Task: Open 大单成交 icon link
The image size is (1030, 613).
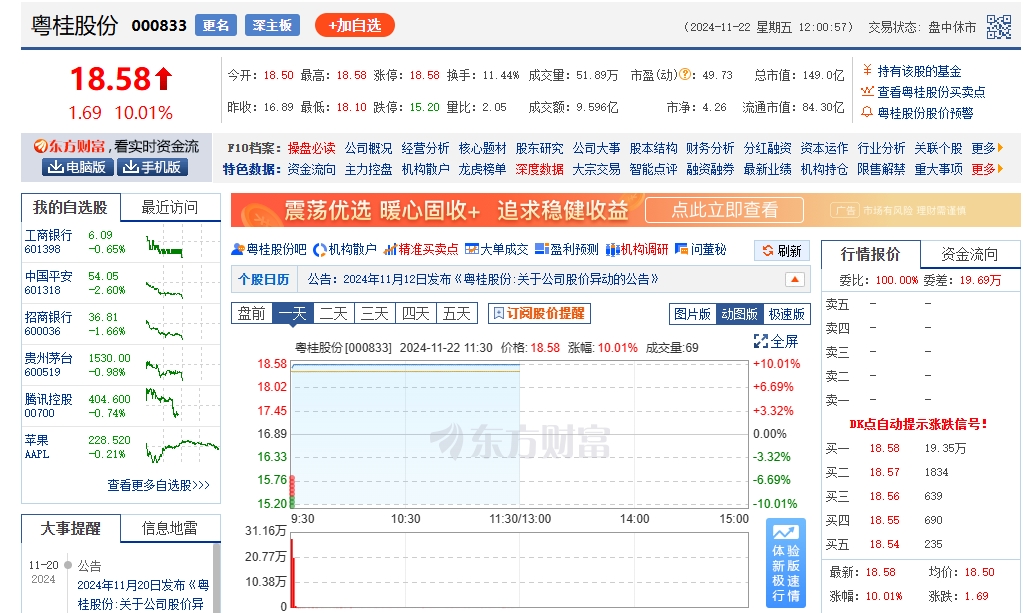Action: [496, 249]
